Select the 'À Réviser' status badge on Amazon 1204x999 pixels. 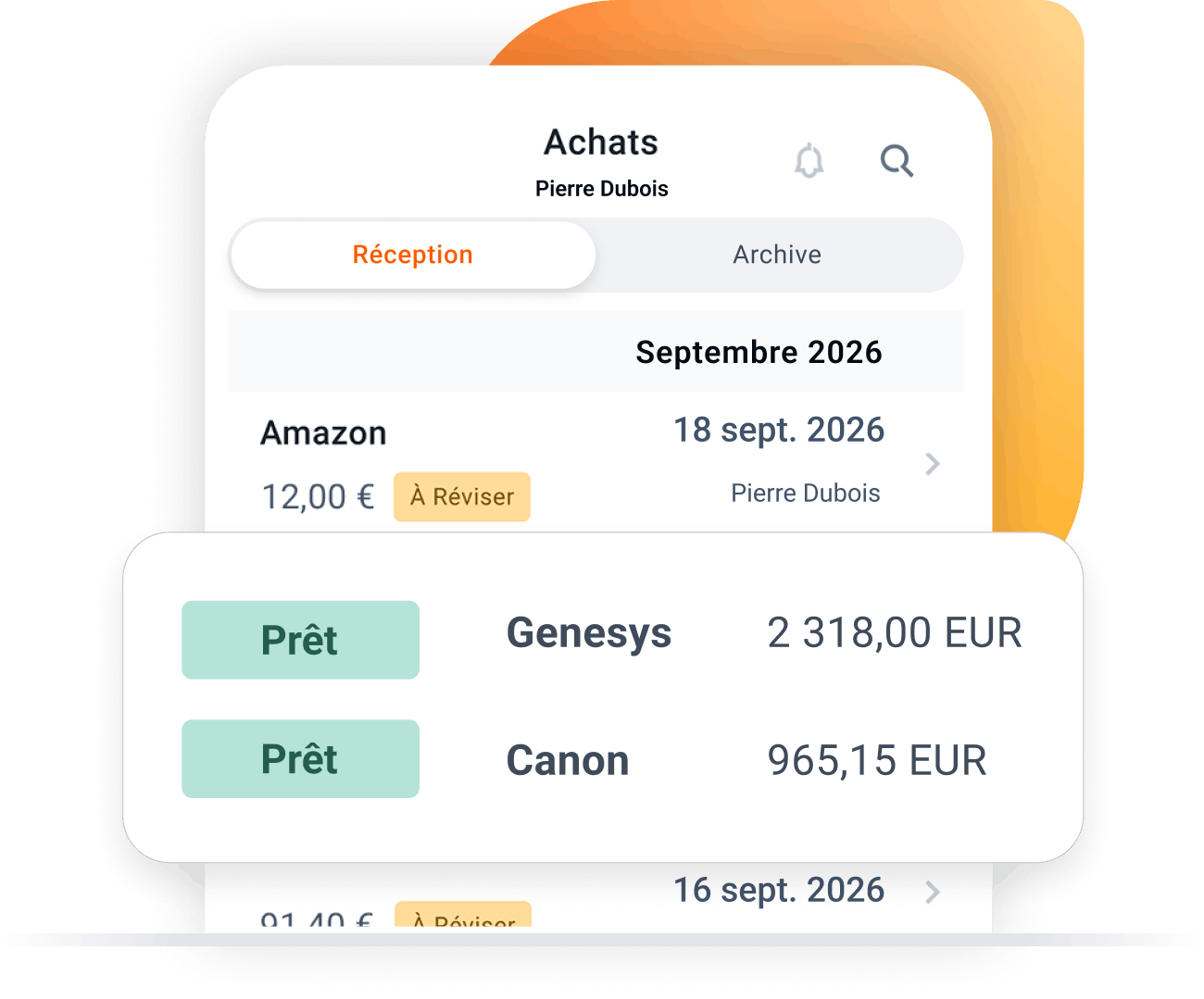(x=461, y=496)
